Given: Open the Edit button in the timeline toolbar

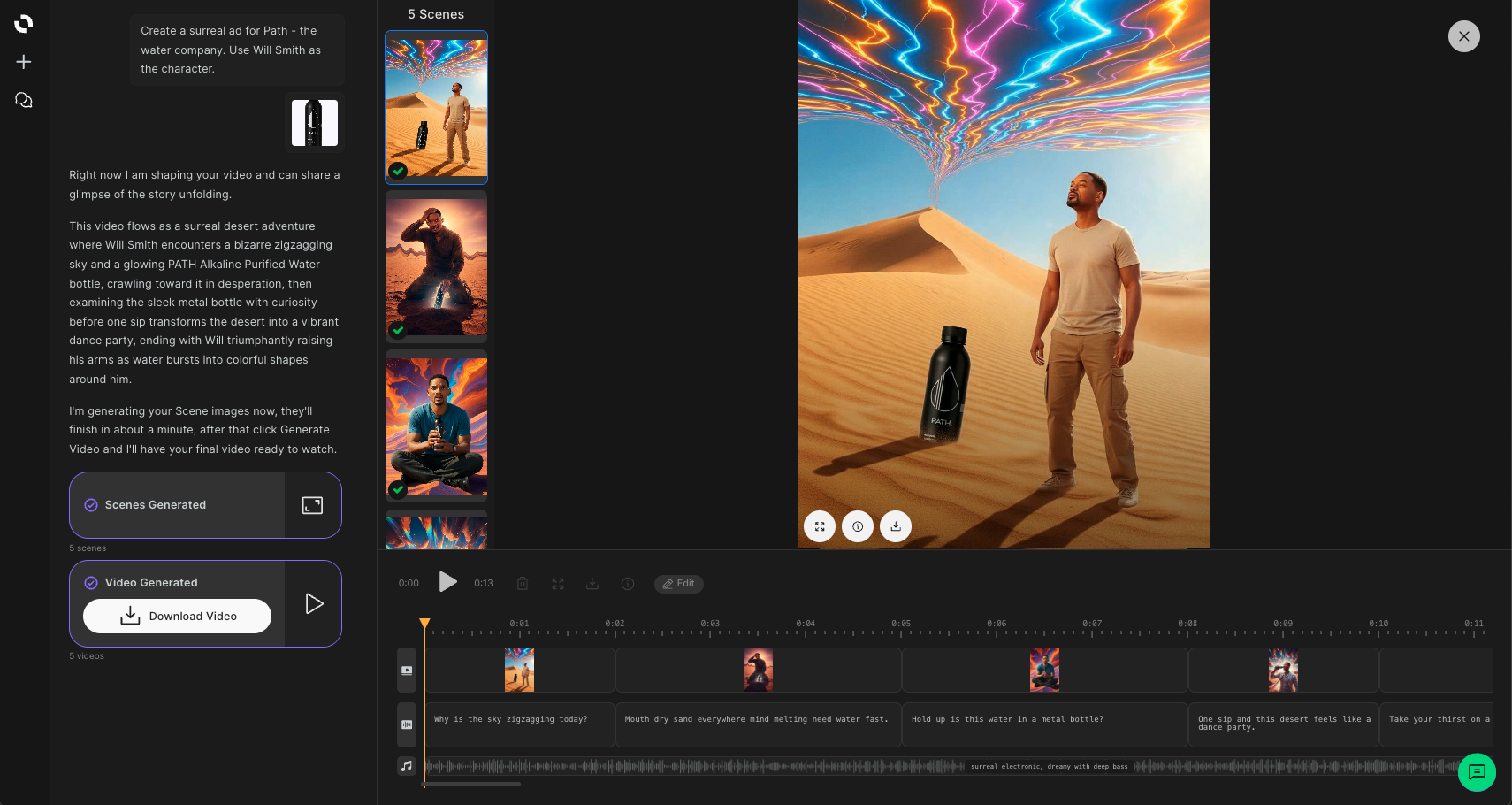Looking at the screenshot, I should 678,584.
